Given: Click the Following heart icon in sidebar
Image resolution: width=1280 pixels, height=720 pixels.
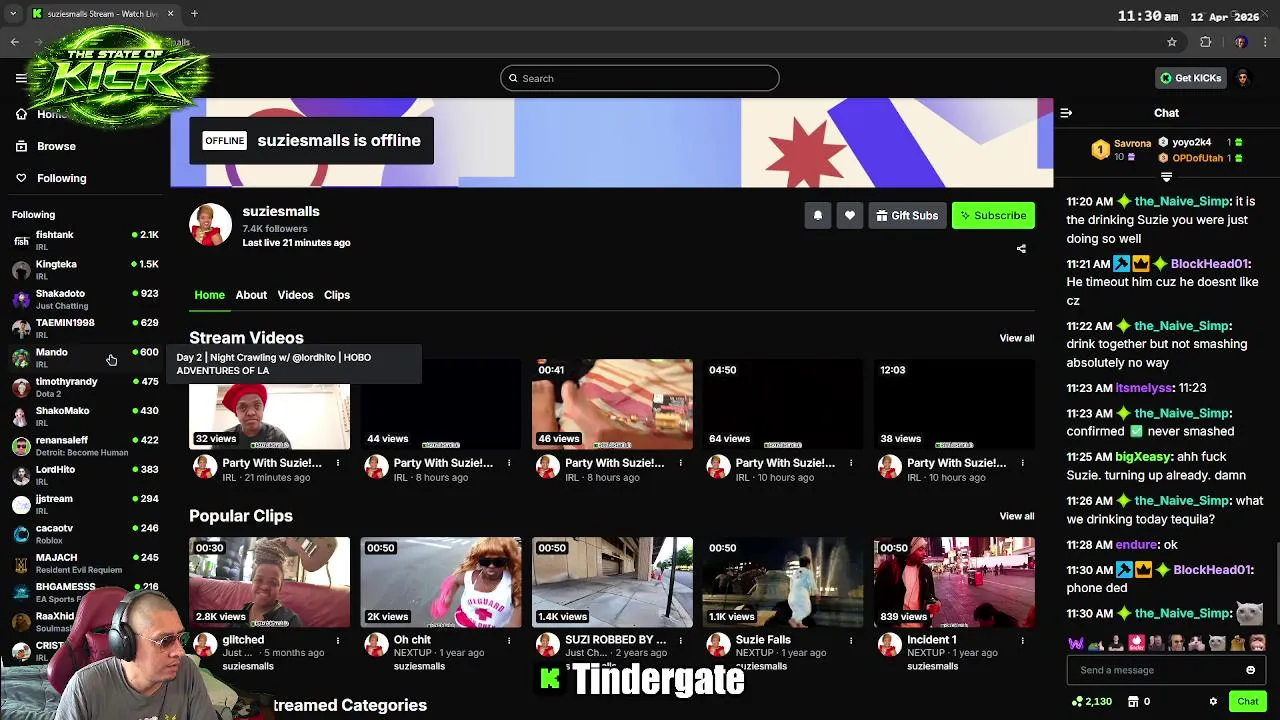Looking at the screenshot, I should 21,178.
